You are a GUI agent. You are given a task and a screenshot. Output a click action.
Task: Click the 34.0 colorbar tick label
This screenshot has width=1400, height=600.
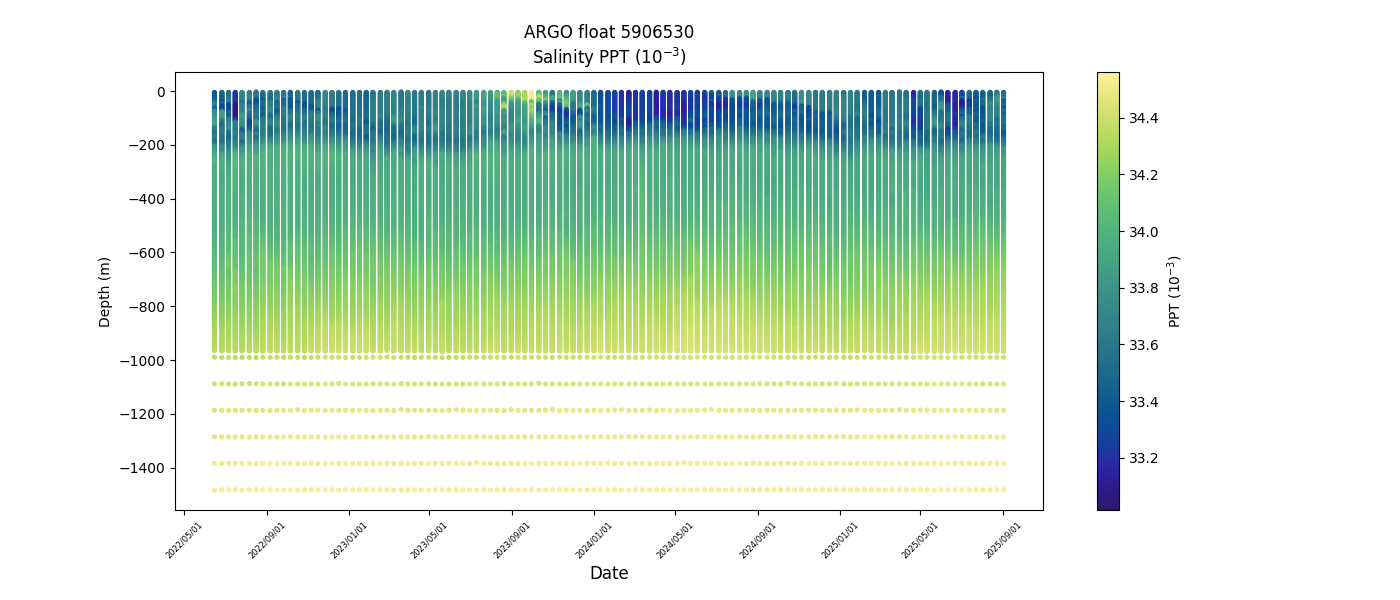click(x=1143, y=232)
